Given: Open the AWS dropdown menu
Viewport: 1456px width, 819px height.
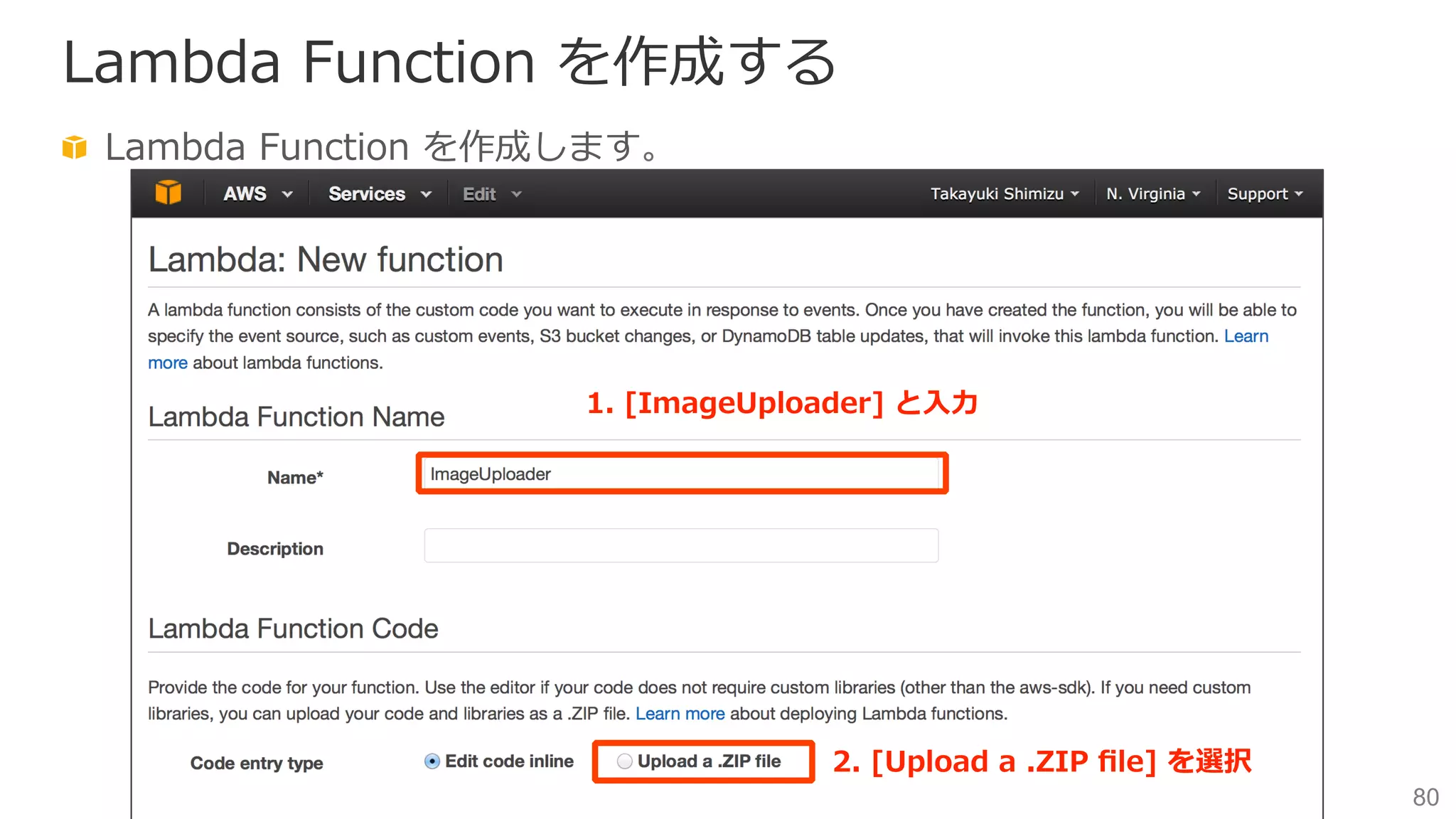Looking at the screenshot, I should 258,193.
